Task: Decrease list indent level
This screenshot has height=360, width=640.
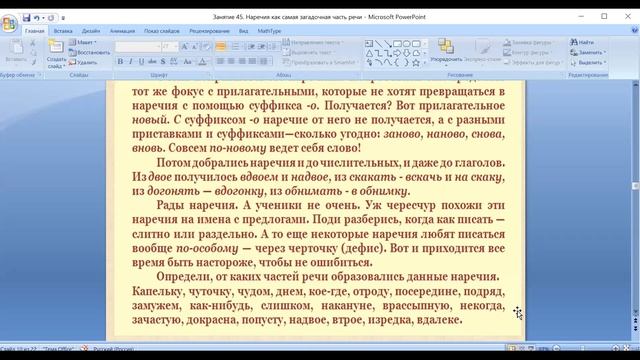Action: tap(251, 47)
